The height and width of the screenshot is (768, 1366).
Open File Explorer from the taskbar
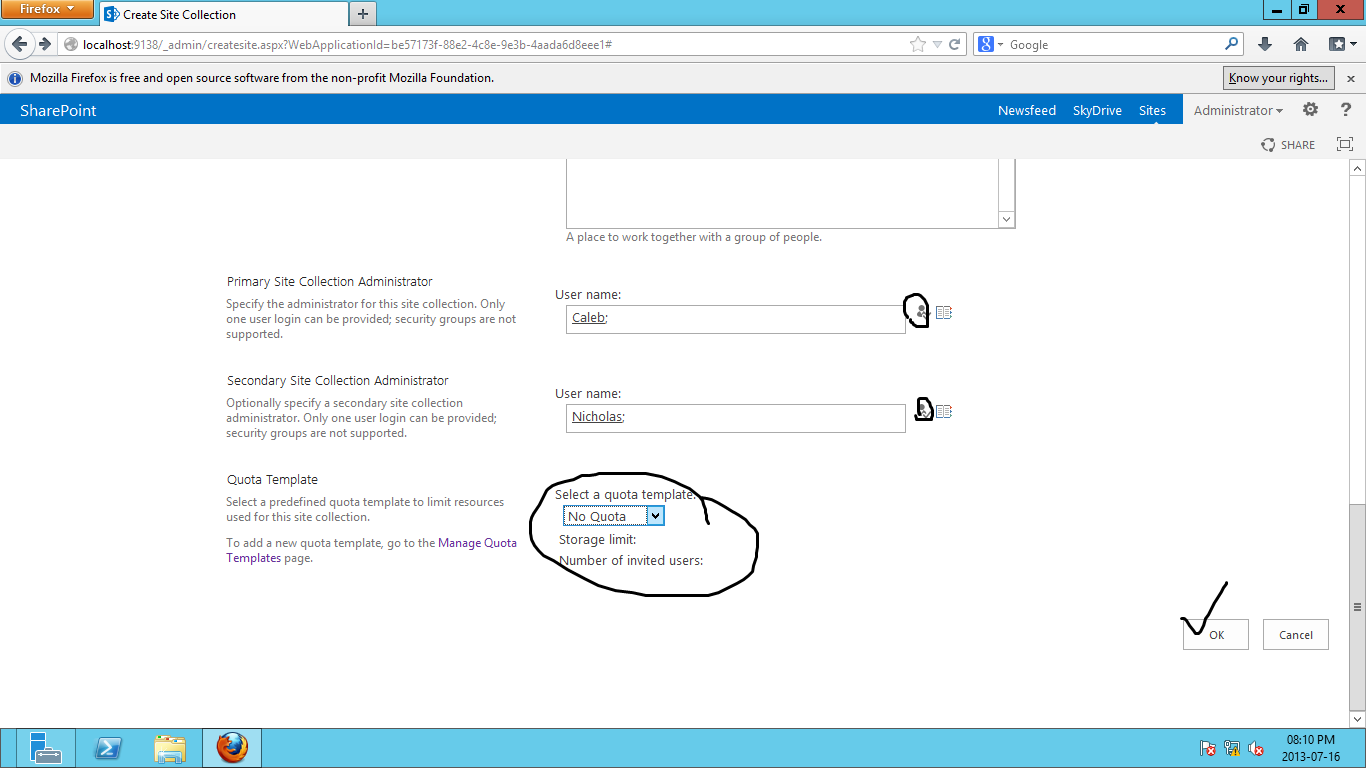(x=170, y=748)
